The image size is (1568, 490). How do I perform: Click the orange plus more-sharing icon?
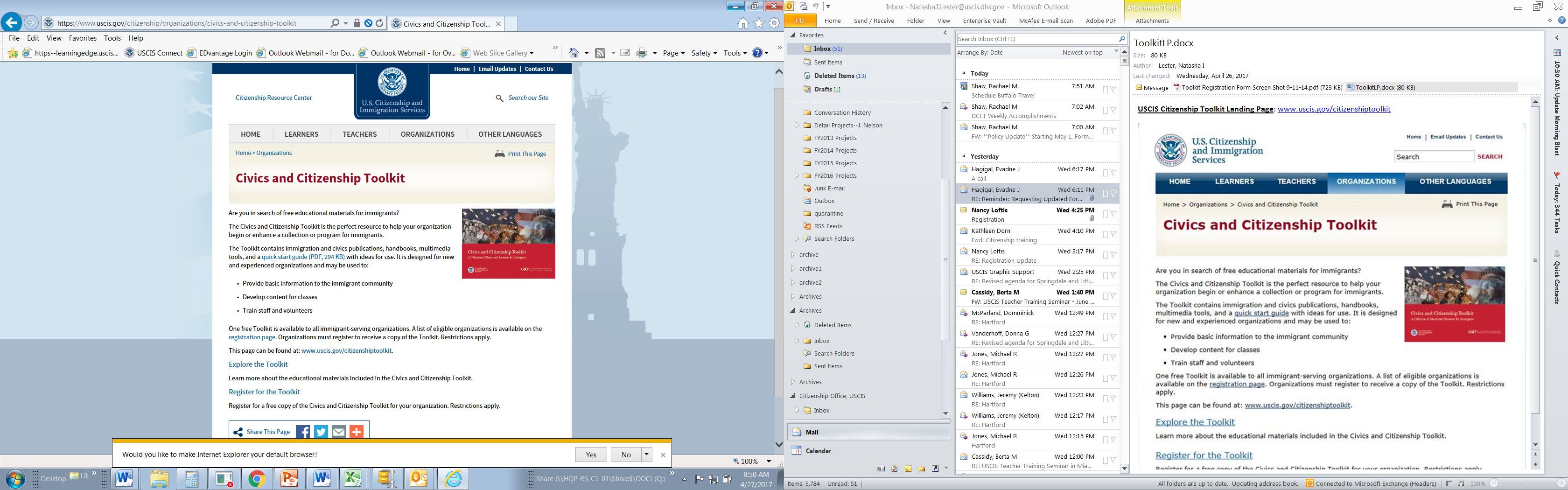357,432
